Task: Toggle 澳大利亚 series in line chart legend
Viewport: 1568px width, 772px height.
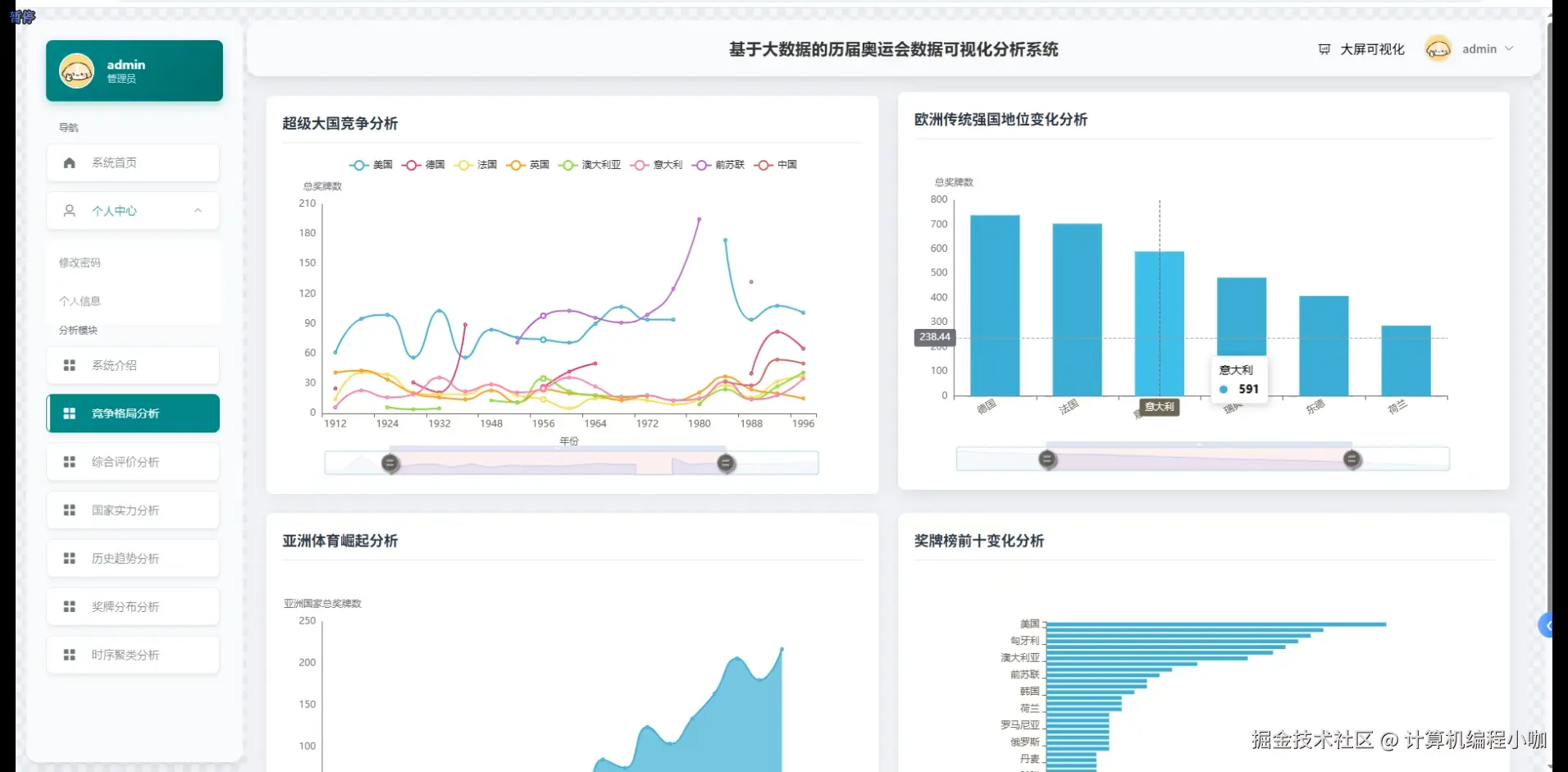Action: click(590, 165)
